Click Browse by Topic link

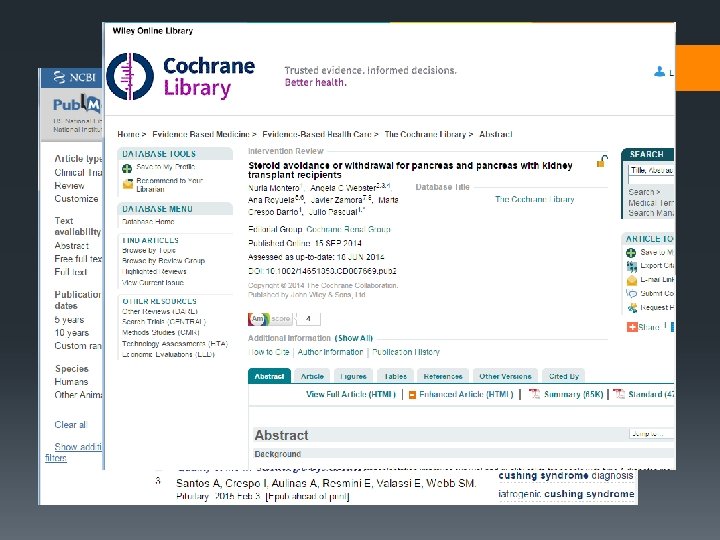pyautogui.click(x=149, y=250)
